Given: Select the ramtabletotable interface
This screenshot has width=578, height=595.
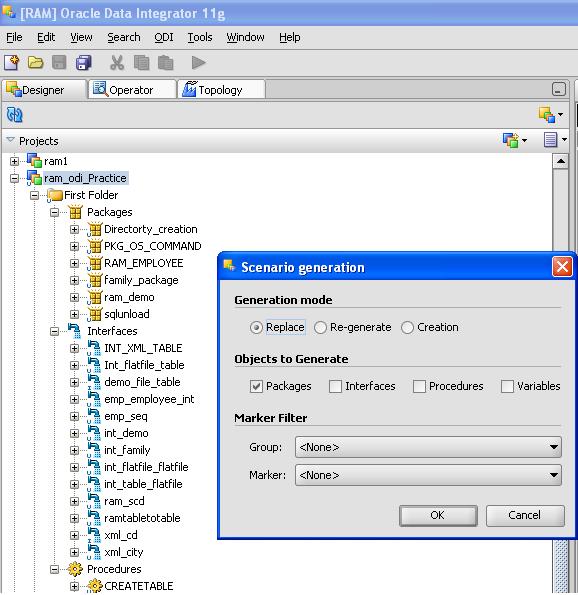Looking at the screenshot, I should pyautogui.click(x=142, y=518).
